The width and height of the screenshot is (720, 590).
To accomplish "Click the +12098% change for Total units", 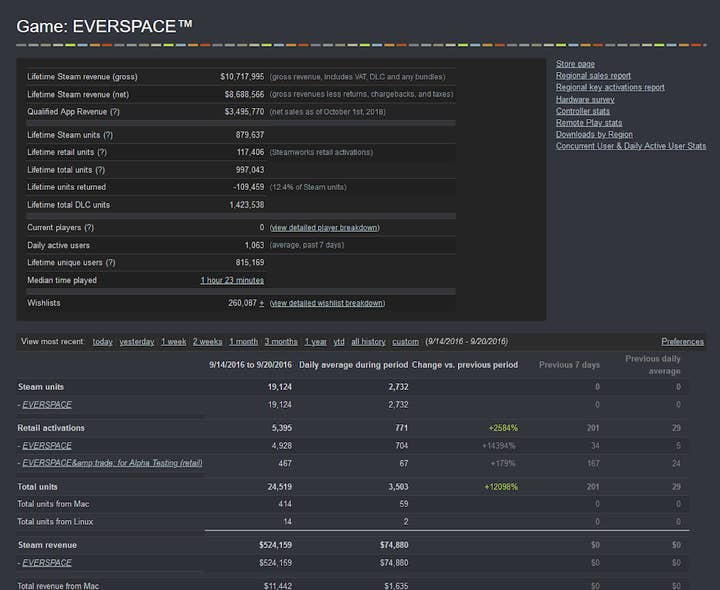I will 501,487.
